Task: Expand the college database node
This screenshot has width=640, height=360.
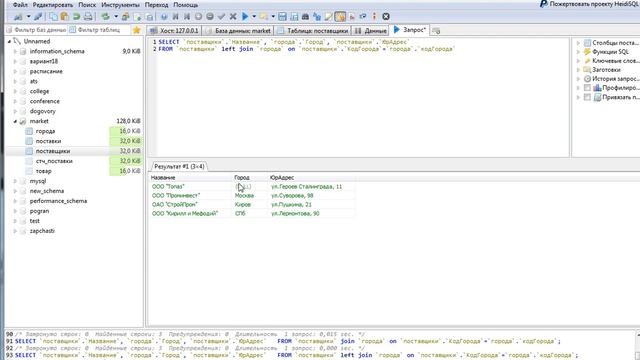Action: (x=15, y=91)
